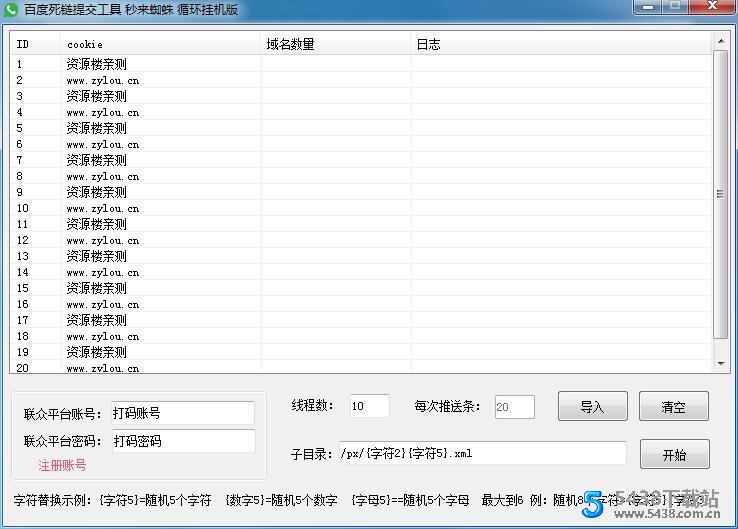Select row 4 www.zylou.cn entry
The height and width of the screenshot is (529, 738).
(x=361, y=112)
